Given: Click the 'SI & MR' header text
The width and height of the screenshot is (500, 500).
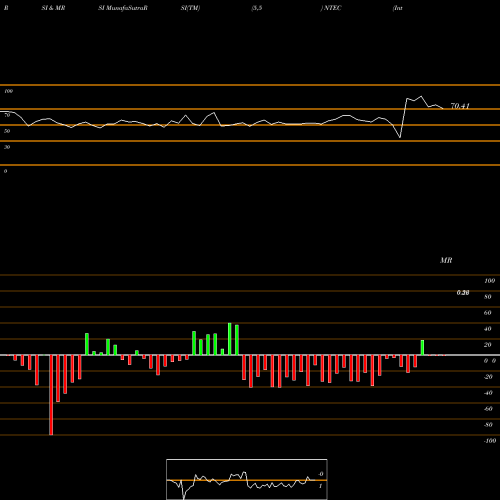Looking at the screenshot, I should point(53,8).
